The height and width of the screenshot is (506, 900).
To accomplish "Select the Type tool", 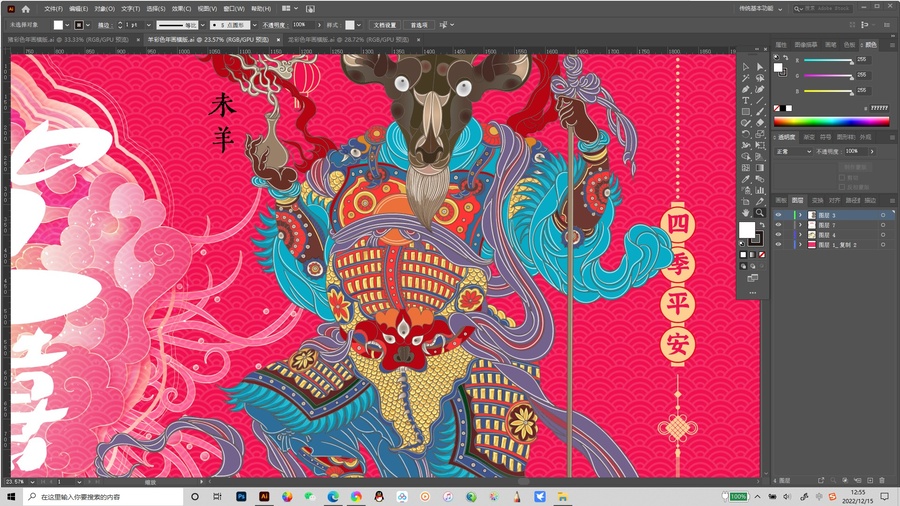I will (x=746, y=100).
